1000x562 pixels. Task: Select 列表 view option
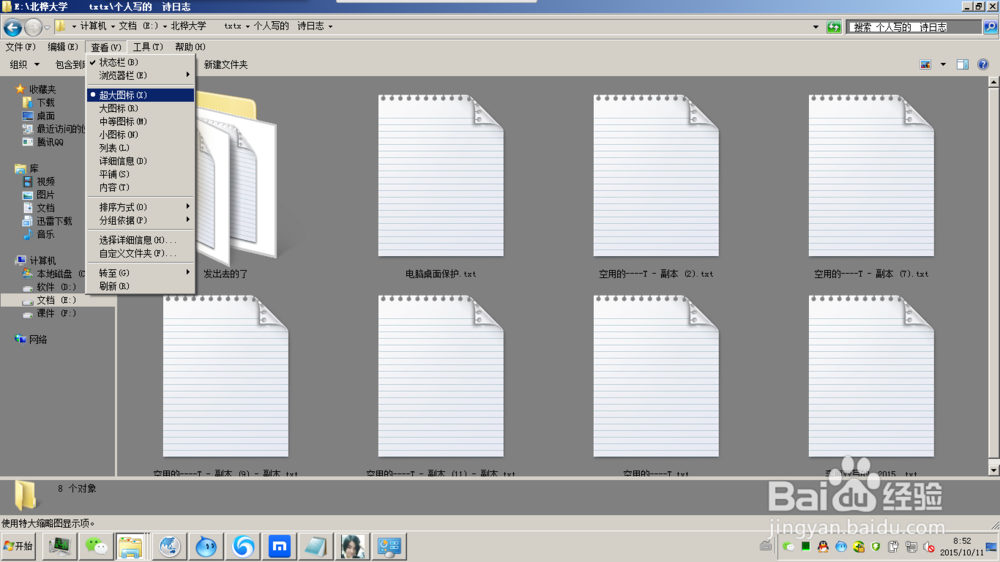click(x=140, y=148)
